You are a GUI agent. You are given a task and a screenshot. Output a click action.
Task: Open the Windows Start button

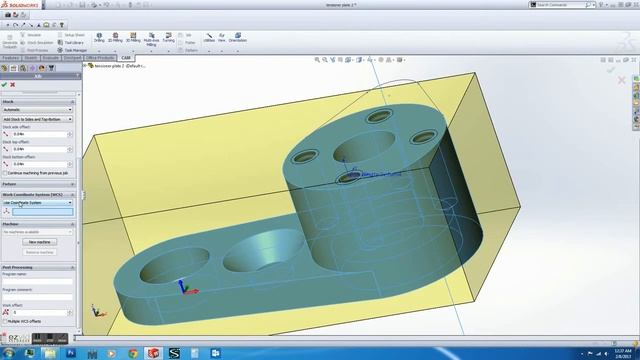click(9, 353)
